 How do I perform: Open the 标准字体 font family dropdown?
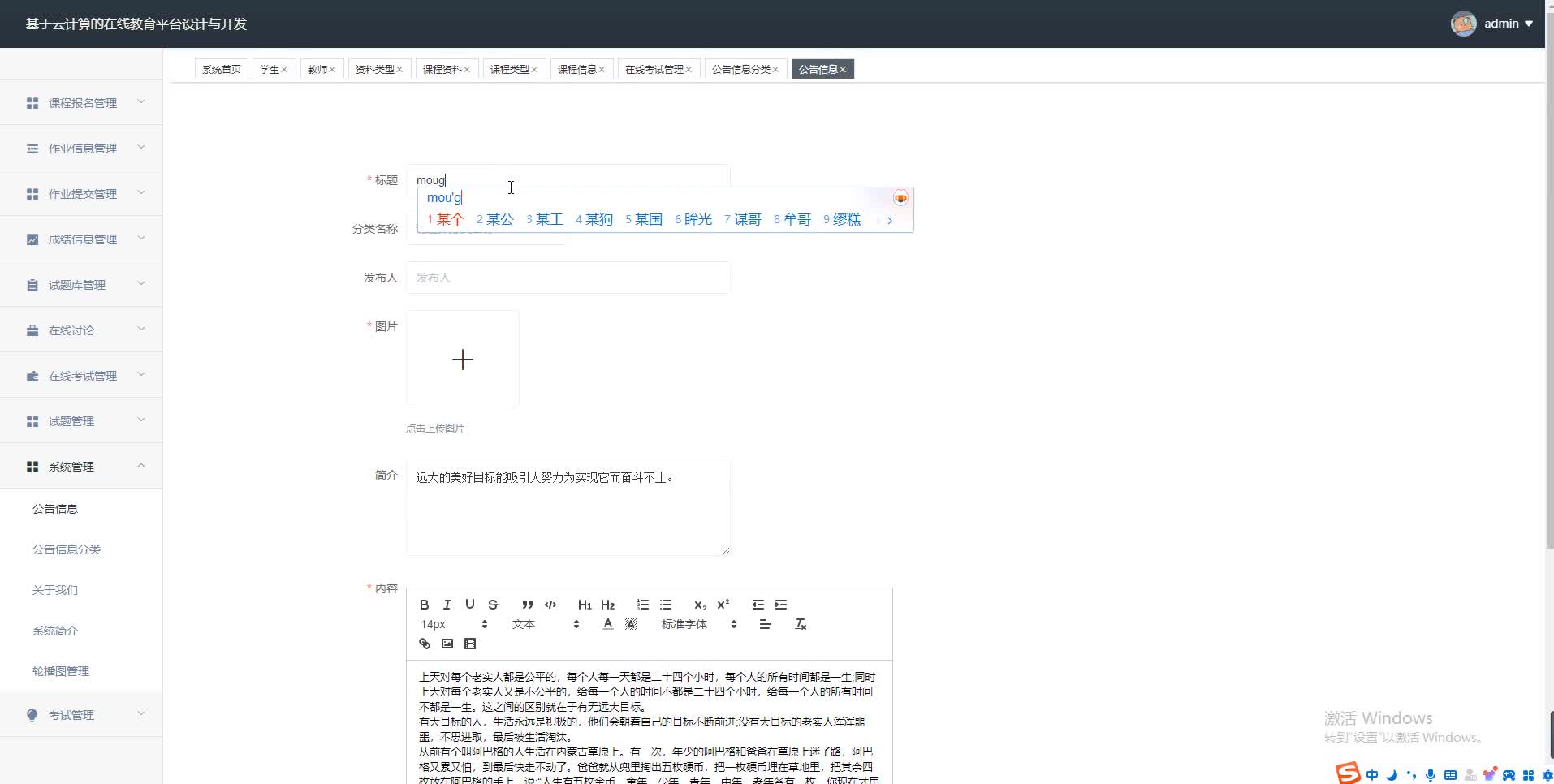[698, 624]
